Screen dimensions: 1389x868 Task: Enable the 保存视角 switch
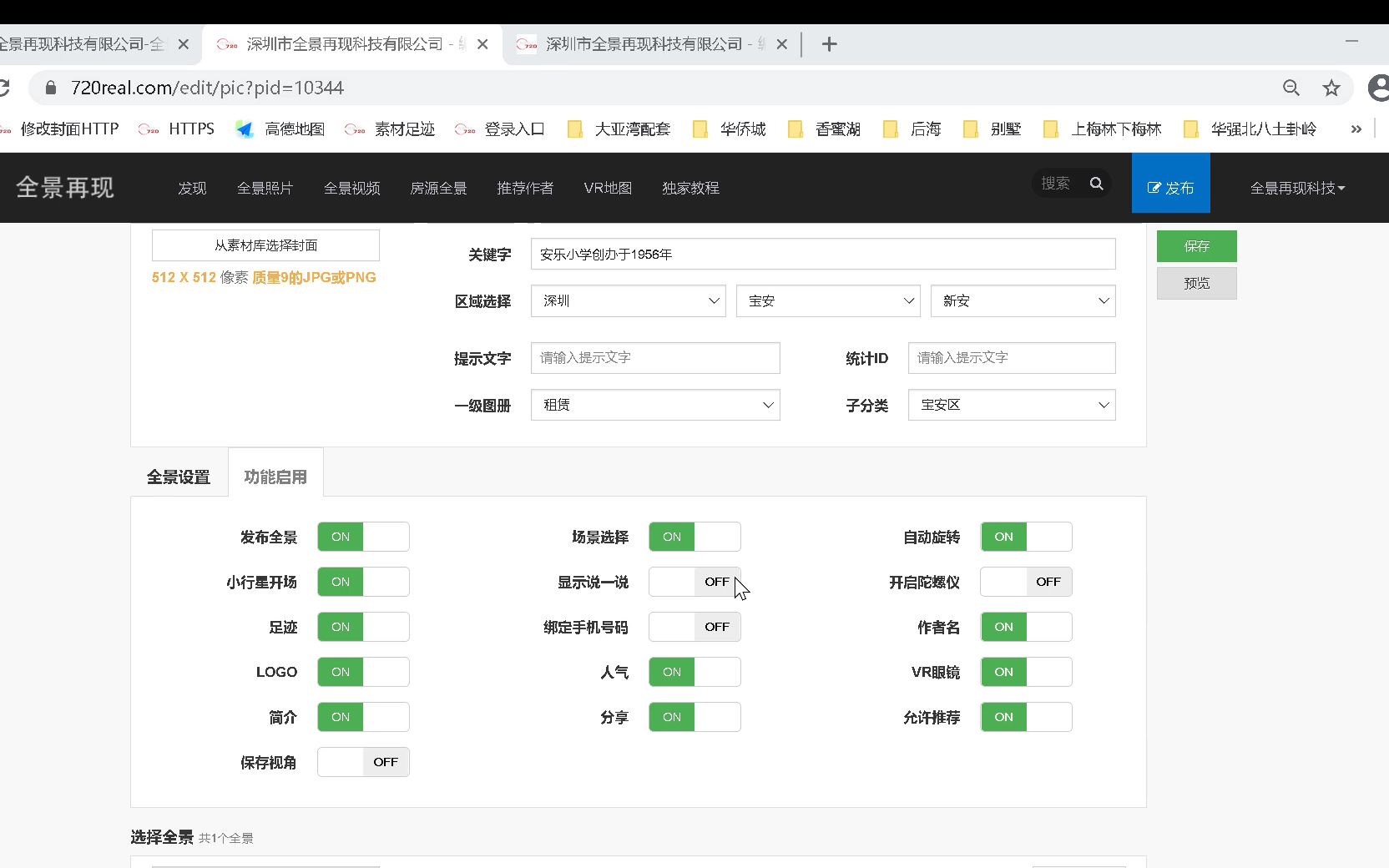(x=363, y=762)
